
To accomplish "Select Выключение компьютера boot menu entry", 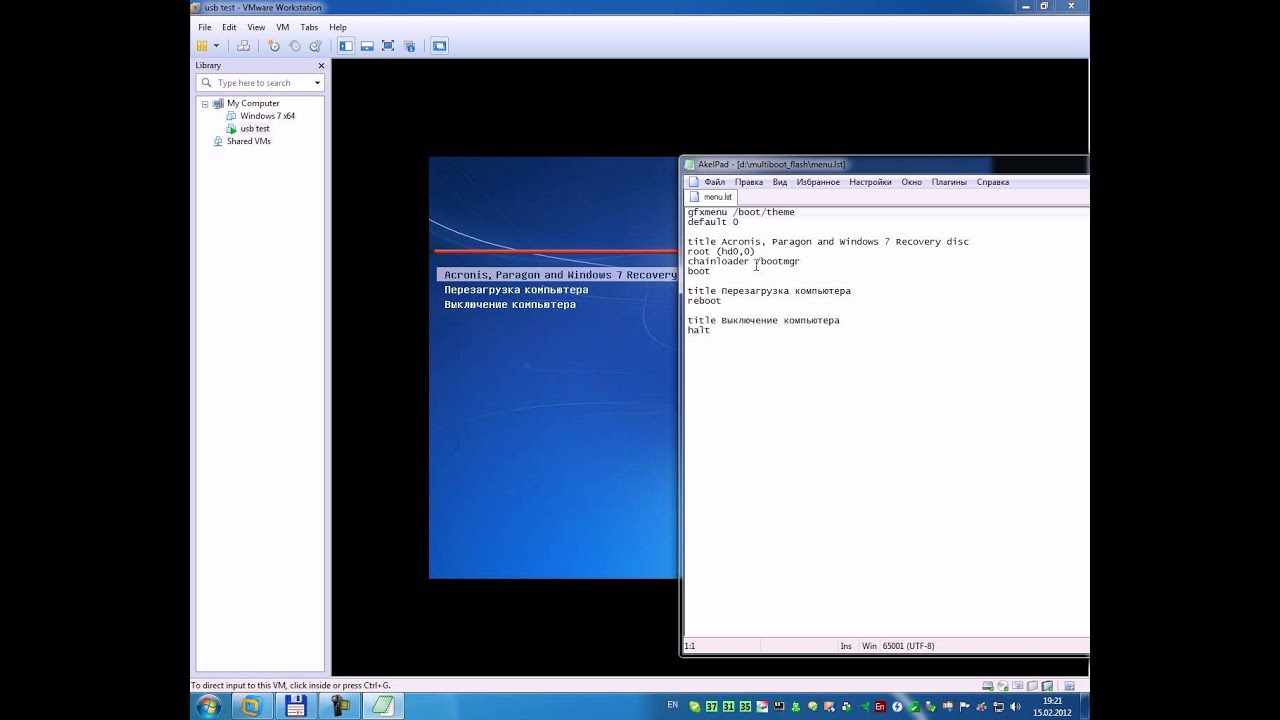I will (510, 305).
